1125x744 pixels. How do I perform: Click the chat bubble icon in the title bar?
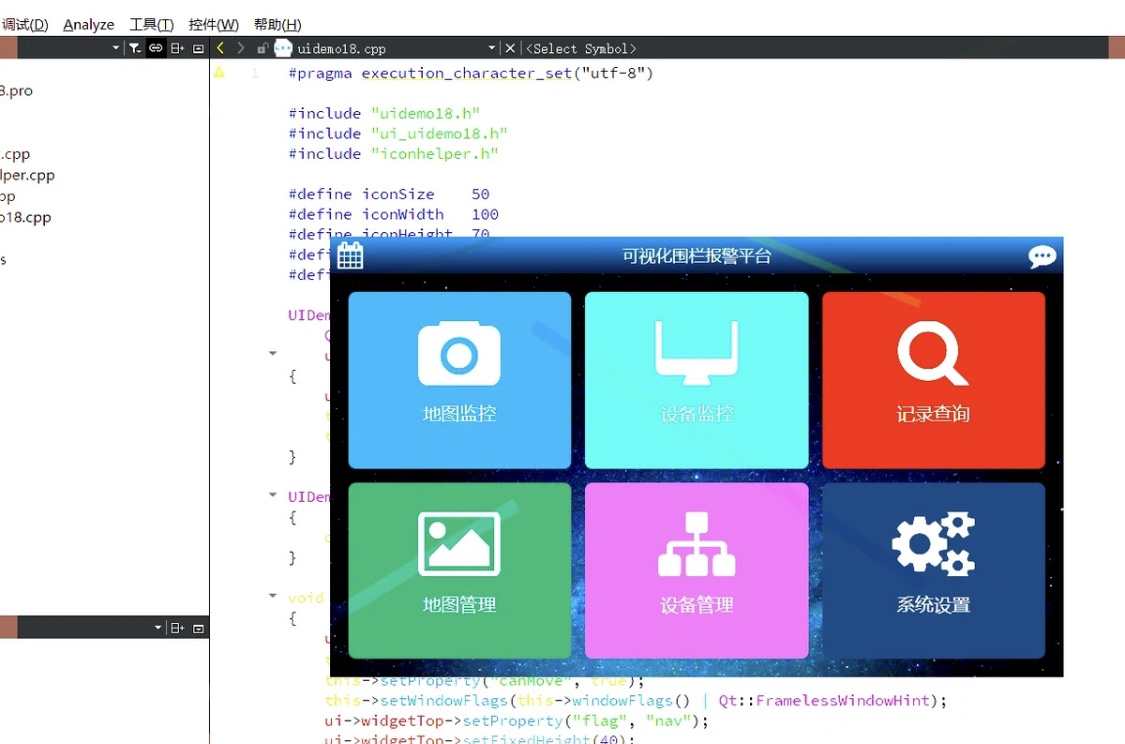pyautogui.click(x=1042, y=257)
